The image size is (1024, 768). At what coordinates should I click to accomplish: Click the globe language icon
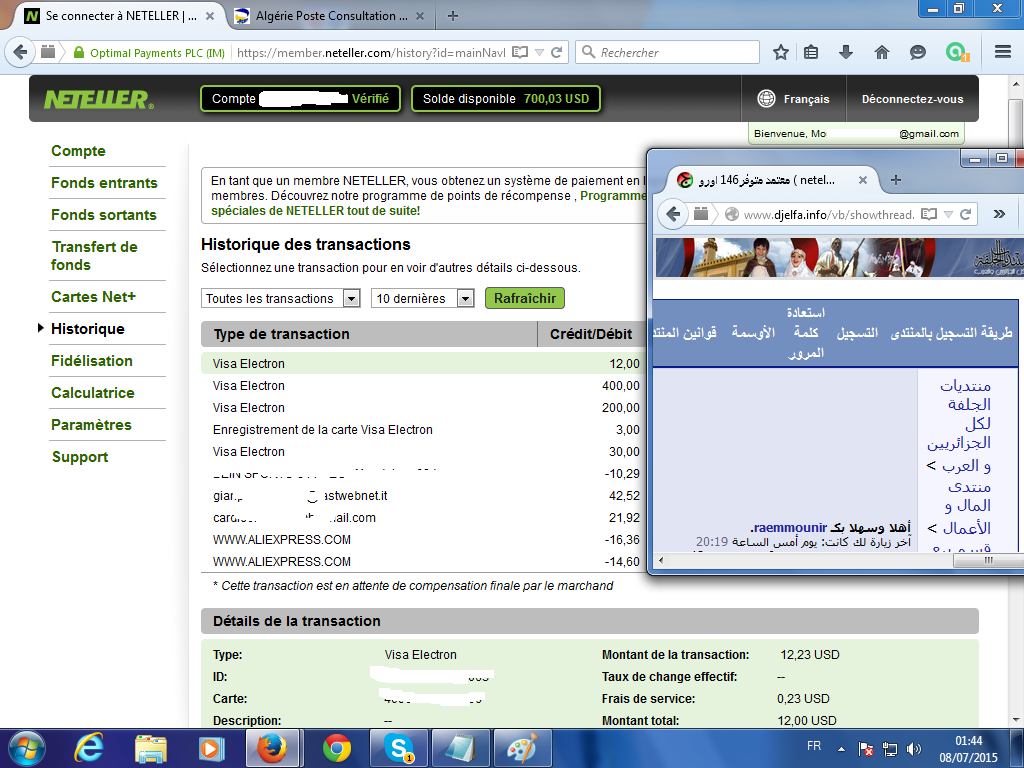coord(766,99)
